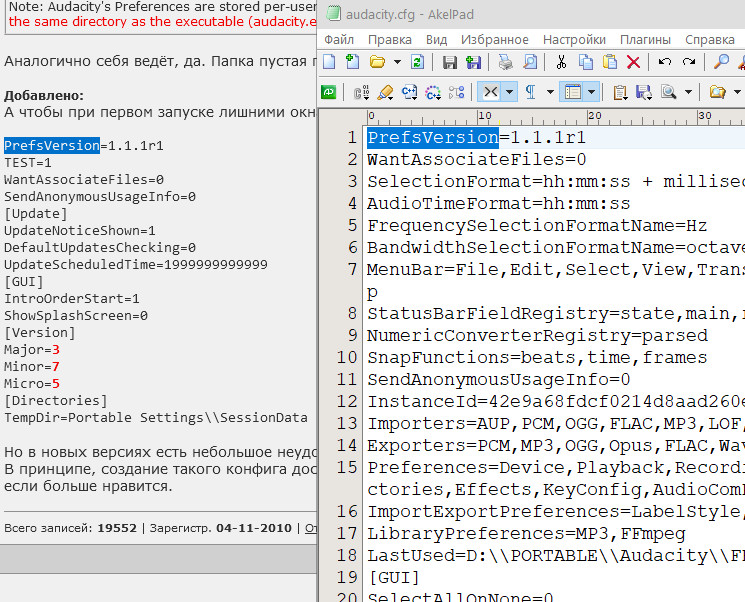
Task: Click the audacity.cfg - AkelPad title bar
Action: point(531,14)
